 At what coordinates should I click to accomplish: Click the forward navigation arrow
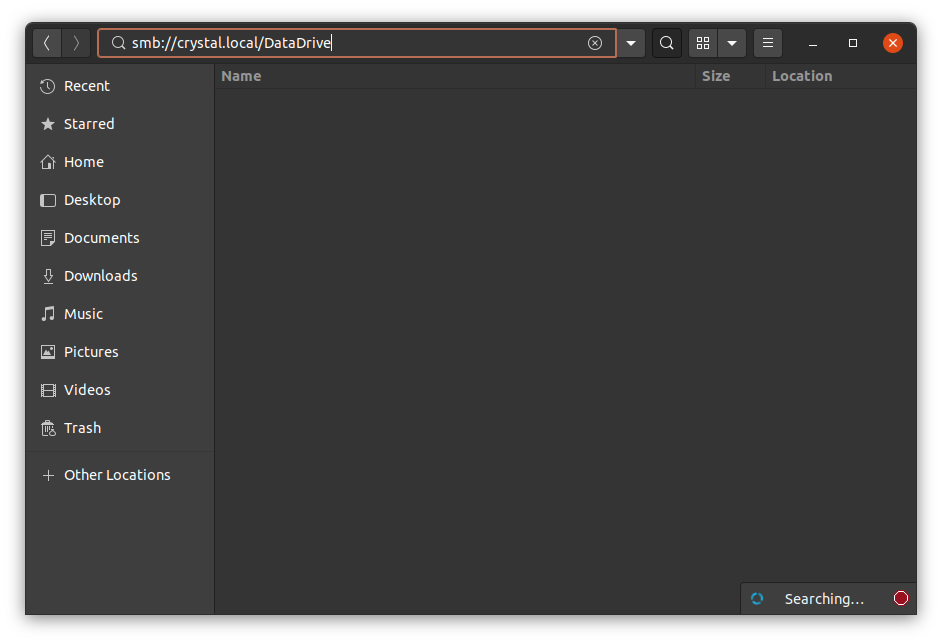coord(76,43)
